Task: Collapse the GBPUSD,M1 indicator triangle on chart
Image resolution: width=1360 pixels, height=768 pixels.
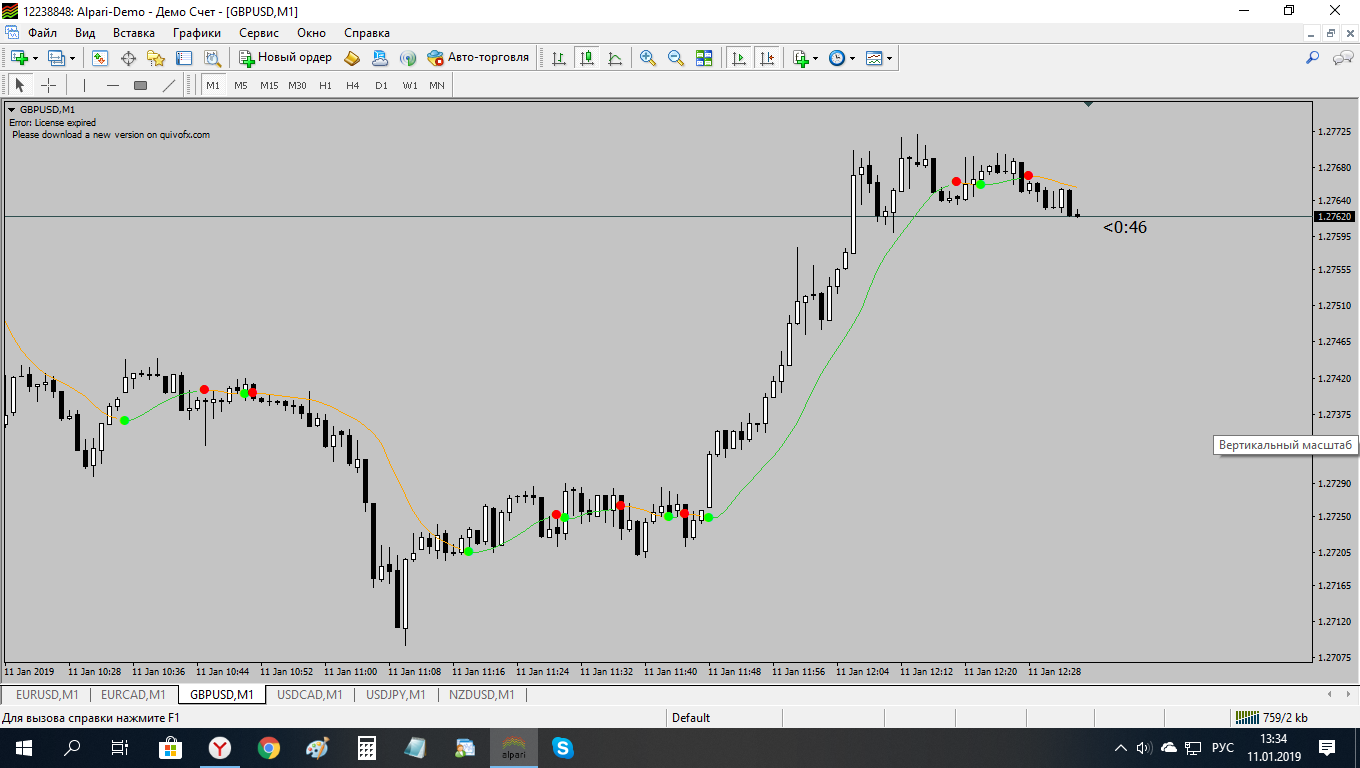Action: coord(11,110)
